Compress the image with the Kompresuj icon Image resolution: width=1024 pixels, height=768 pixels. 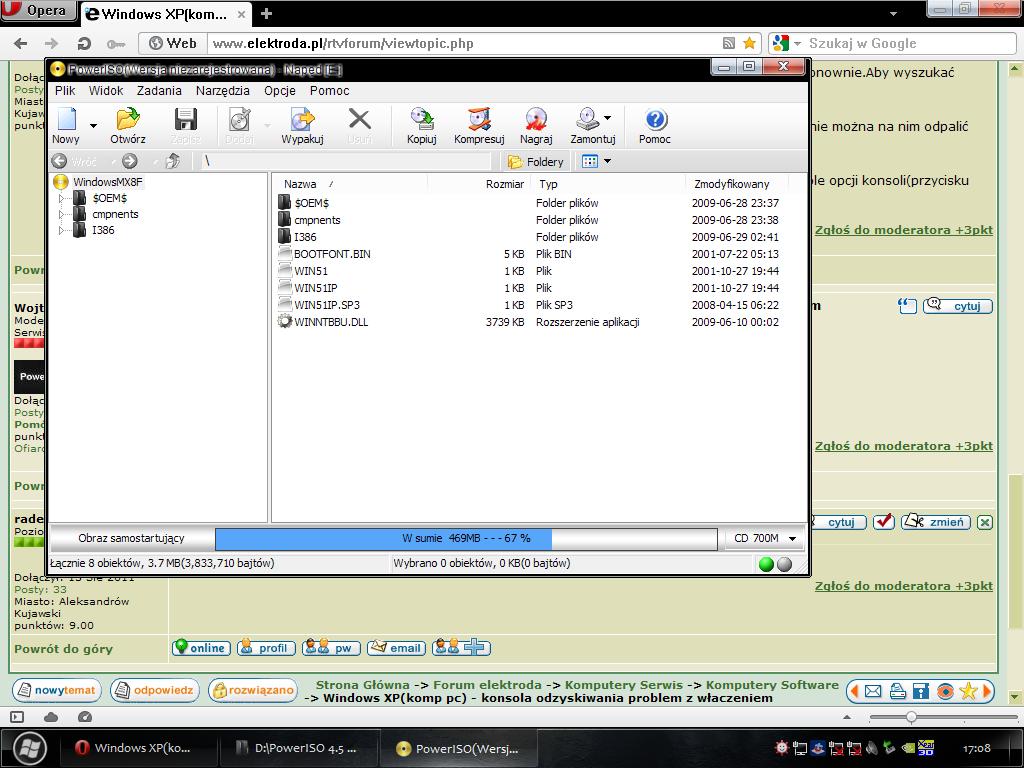[479, 120]
